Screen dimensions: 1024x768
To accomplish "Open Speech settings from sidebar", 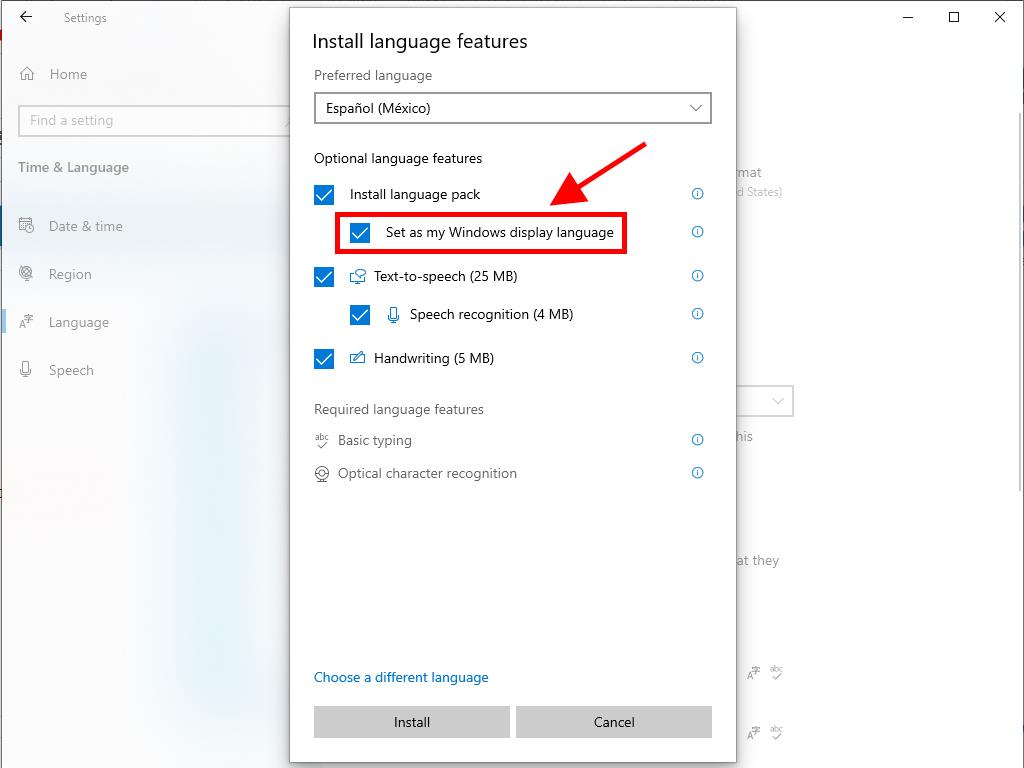I will click(x=71, y=370).
